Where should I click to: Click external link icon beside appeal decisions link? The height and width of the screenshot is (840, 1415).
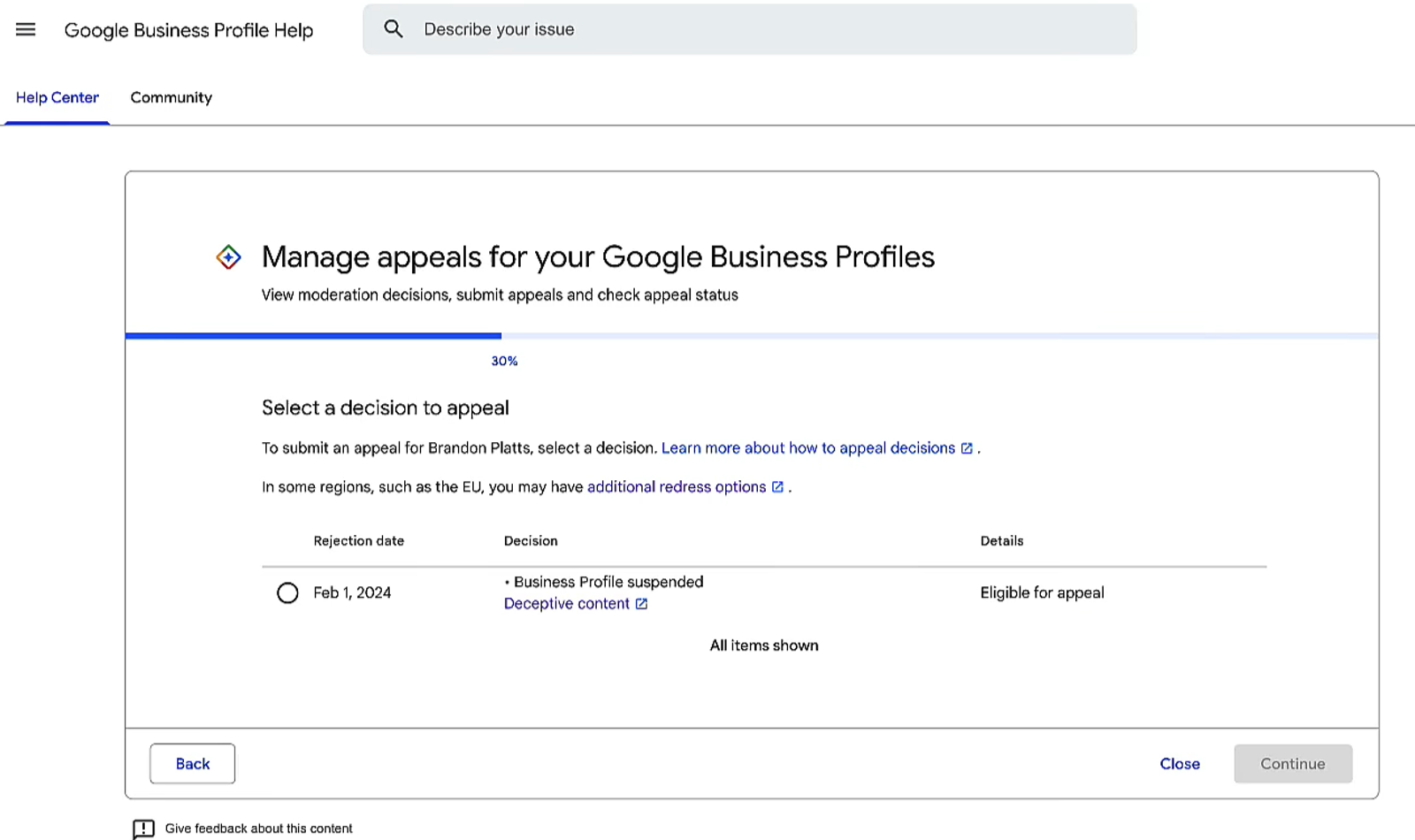pos(967,448)
